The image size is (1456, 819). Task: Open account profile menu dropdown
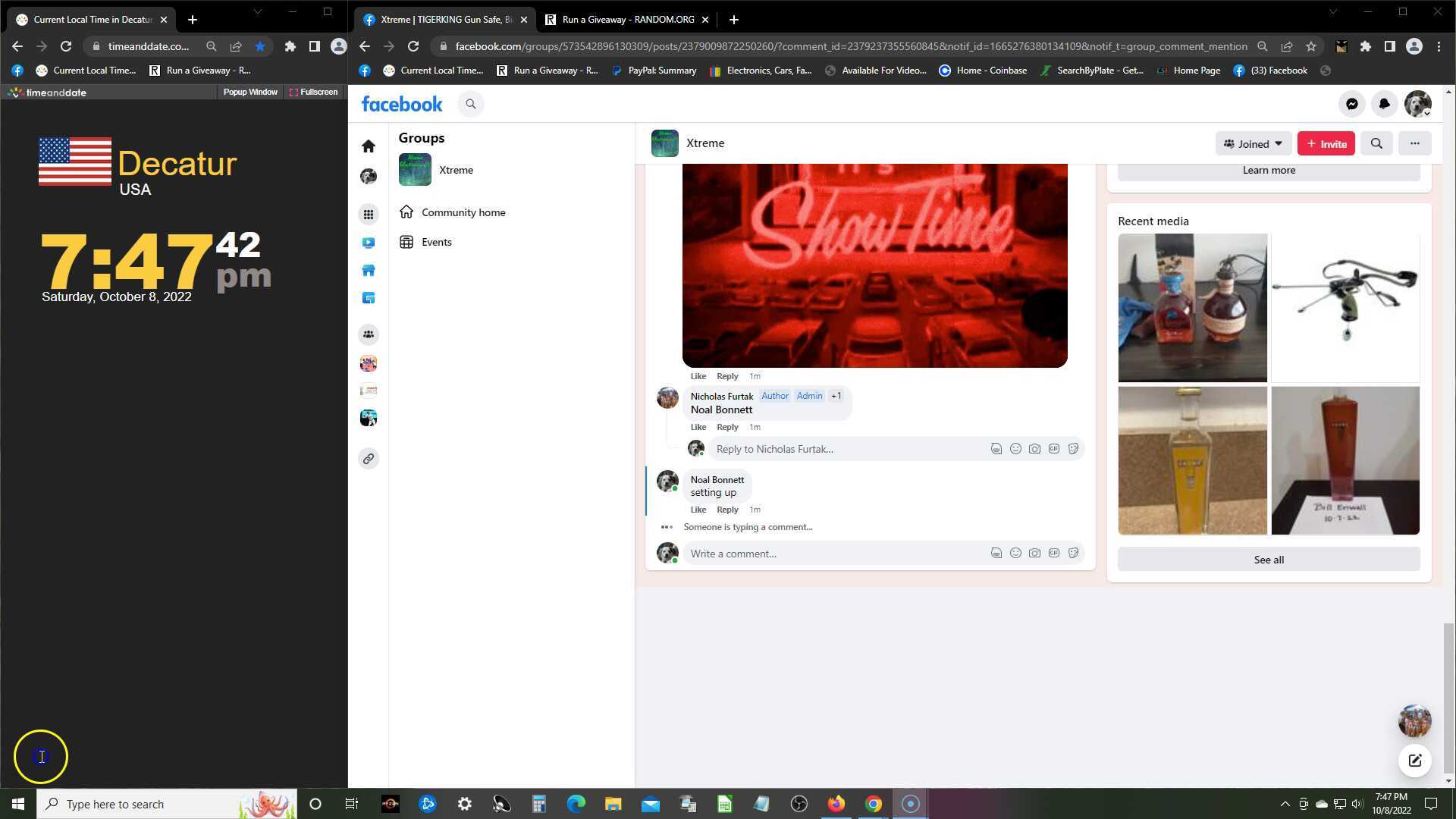coord(1417,104)
